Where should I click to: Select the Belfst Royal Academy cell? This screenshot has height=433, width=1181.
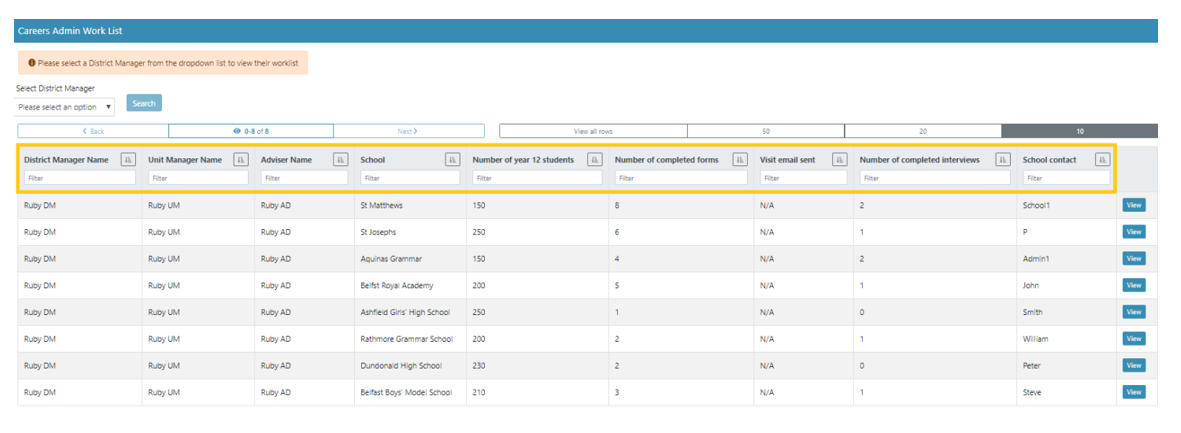coord(410,285)
